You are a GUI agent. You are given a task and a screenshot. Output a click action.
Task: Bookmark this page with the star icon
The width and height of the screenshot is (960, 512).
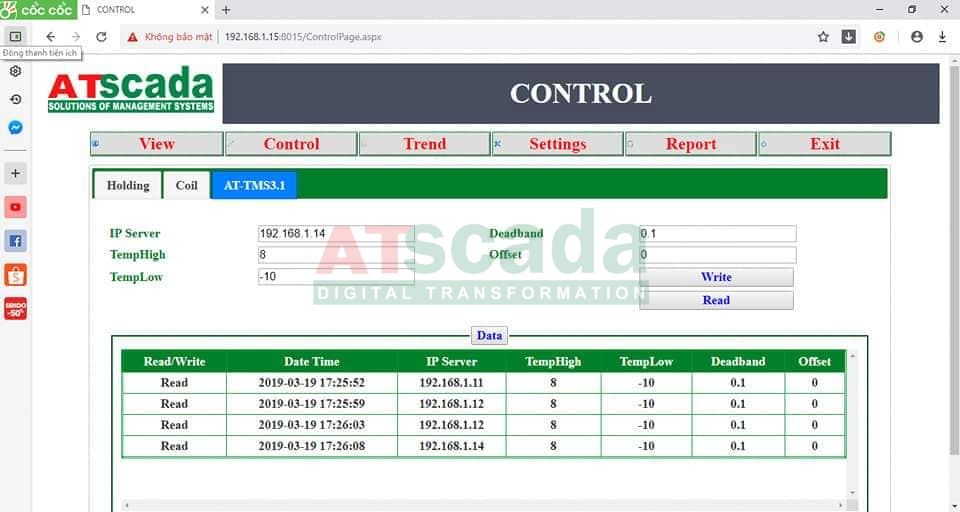(823, 37)
